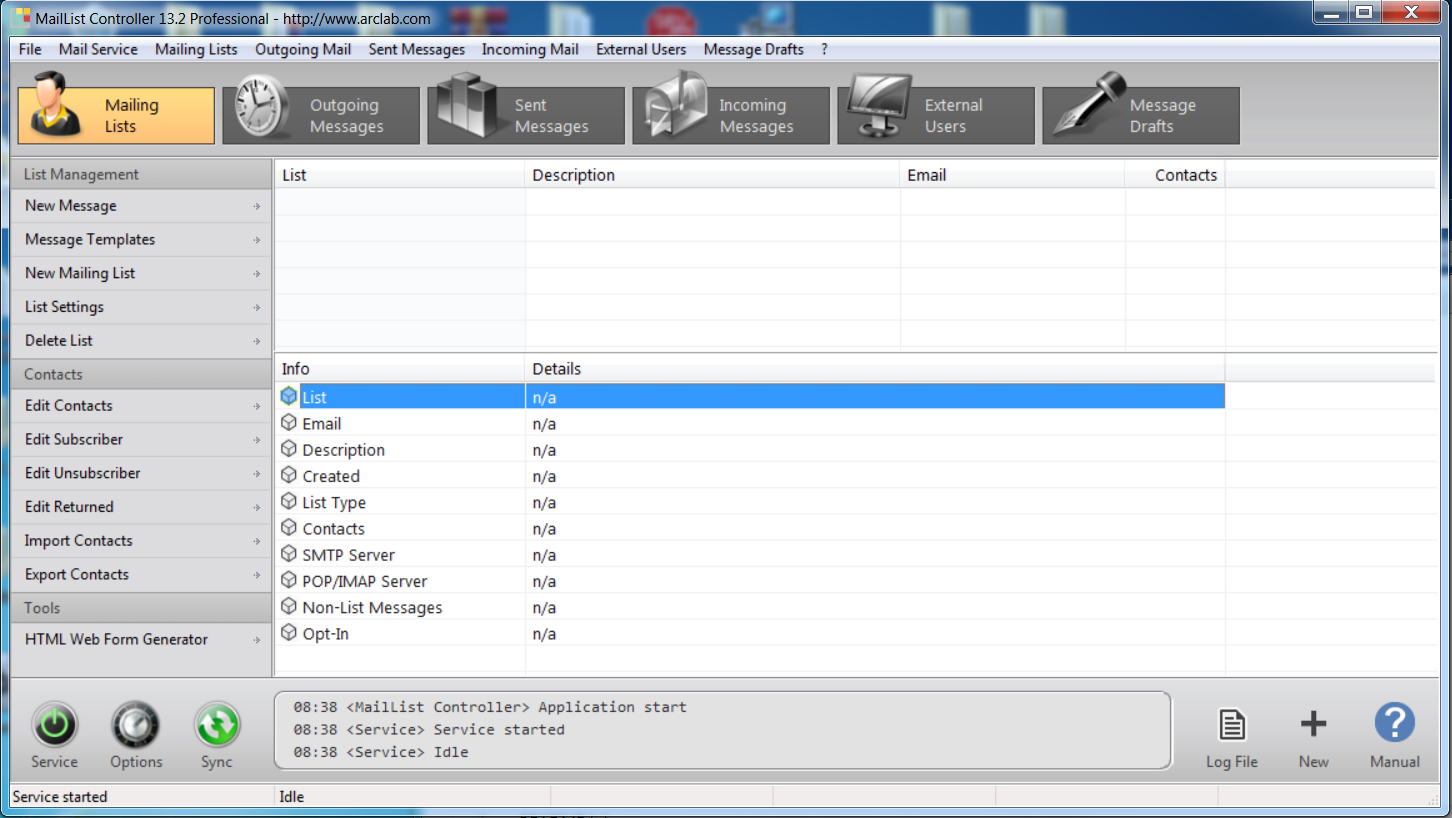Open the Log File icon

click(x=1231, y=726)
